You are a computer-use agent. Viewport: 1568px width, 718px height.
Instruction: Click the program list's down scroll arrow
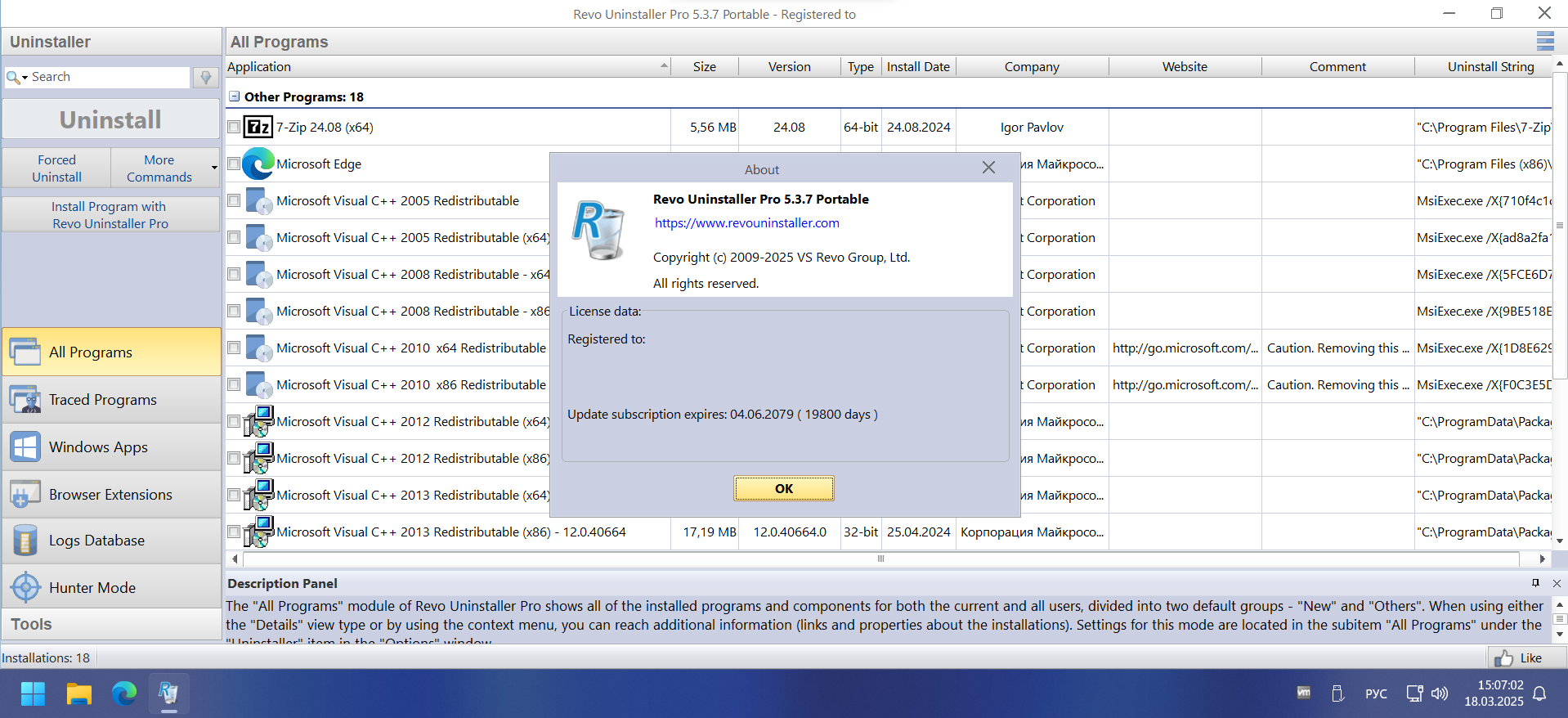pos(1560,541)
